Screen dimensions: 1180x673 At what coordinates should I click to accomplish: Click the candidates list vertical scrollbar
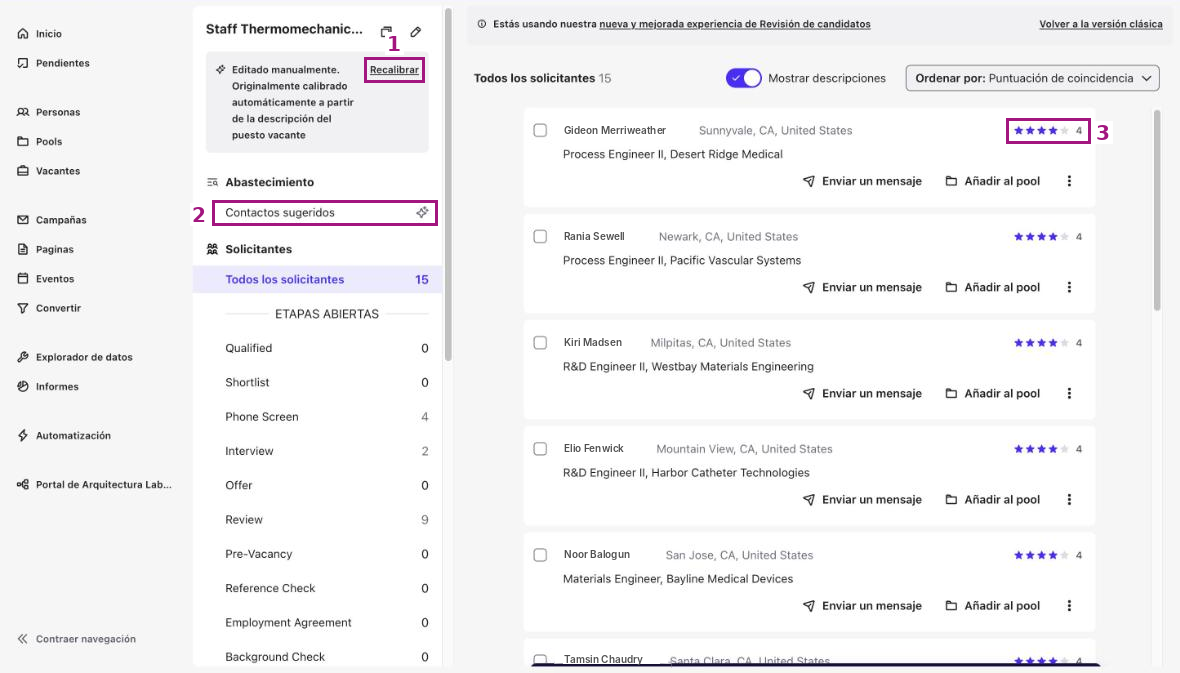(x=1157, y=211)
